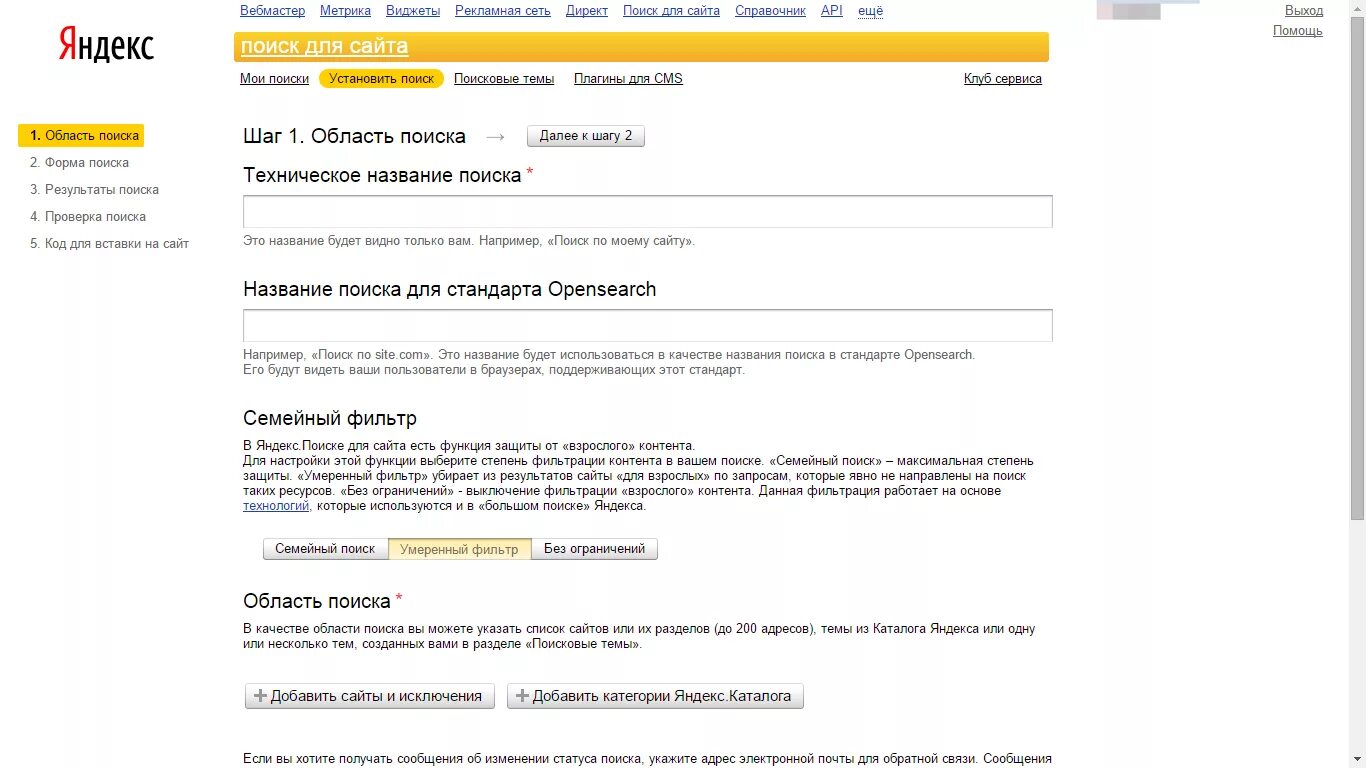The width and height of the screenshot is (1366, 768).
Task: Go to step 1. Область поиска
Action: tap(81, 136)
